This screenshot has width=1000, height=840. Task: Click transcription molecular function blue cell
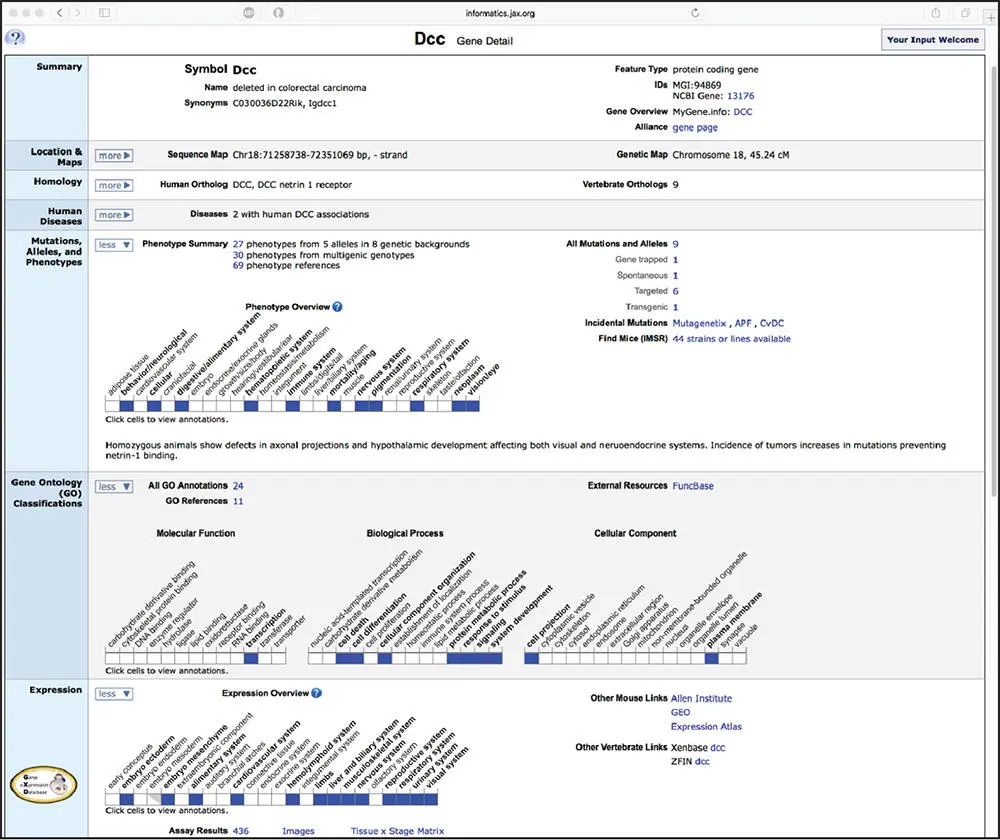coord(251,658)
